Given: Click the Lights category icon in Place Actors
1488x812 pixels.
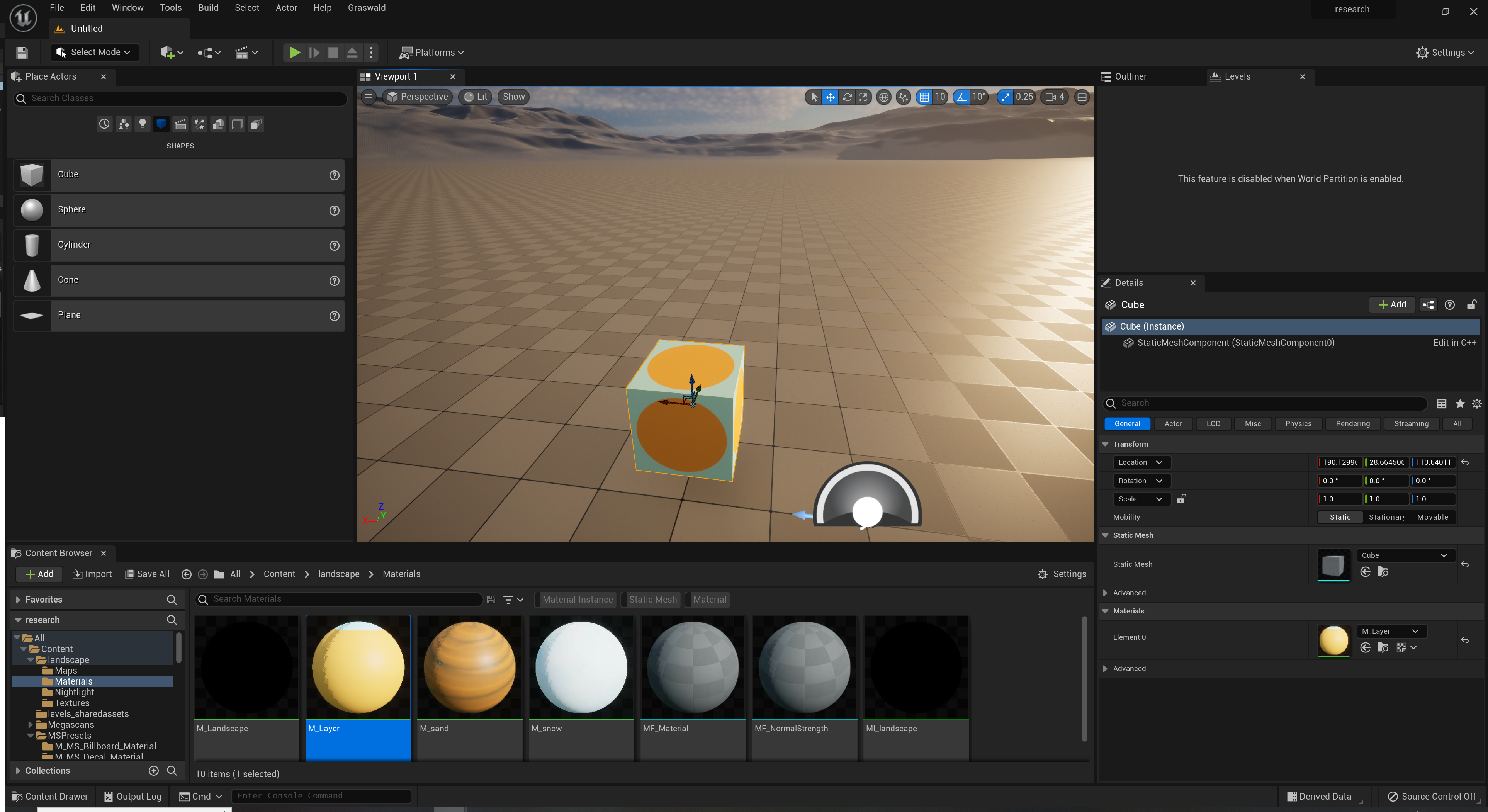Looking at the screenshot, I should pyautogui.click(x=142, y=124).
